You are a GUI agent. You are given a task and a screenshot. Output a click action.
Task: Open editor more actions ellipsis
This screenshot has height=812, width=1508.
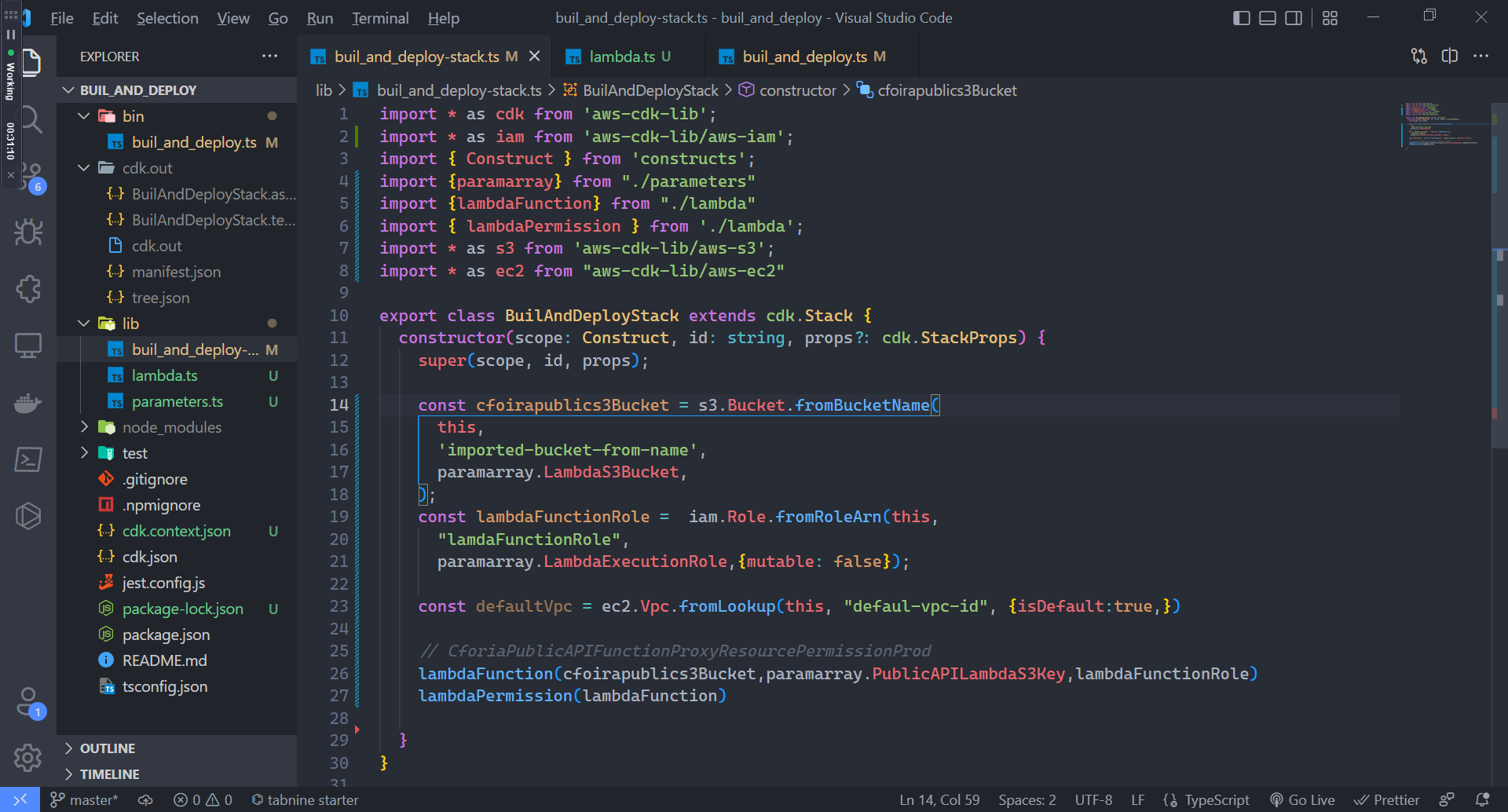click(1481, 56)
